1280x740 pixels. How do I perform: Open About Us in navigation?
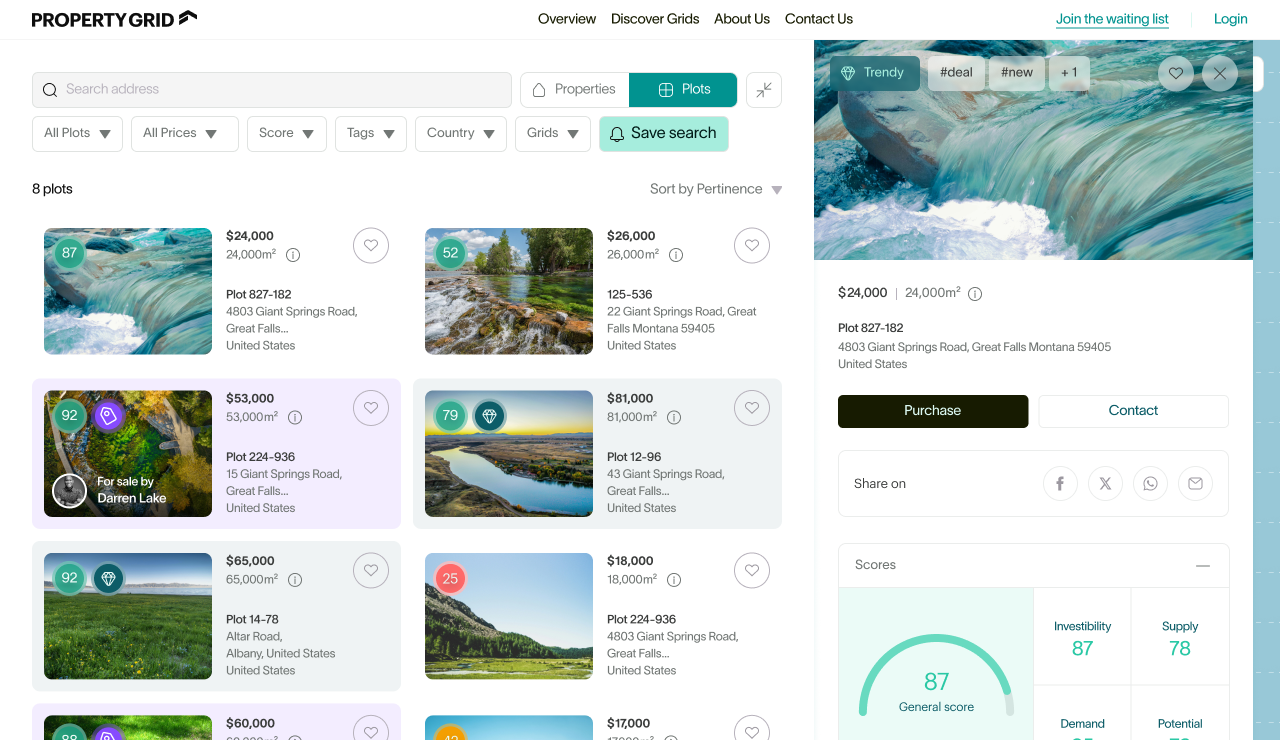coord(742,19)
